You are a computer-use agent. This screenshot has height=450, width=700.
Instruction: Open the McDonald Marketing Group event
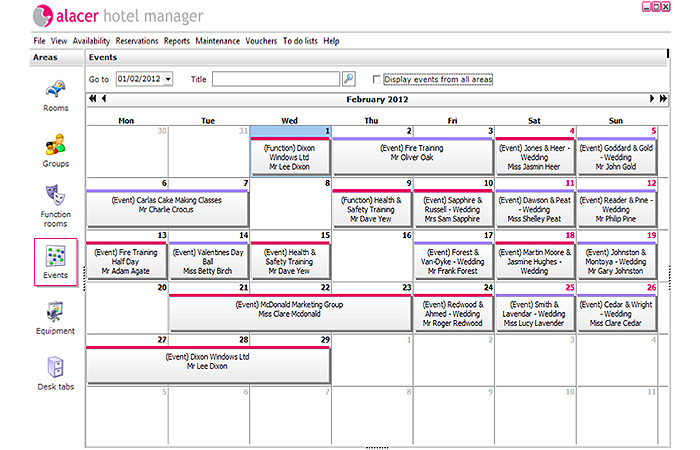tap(288, 309)
